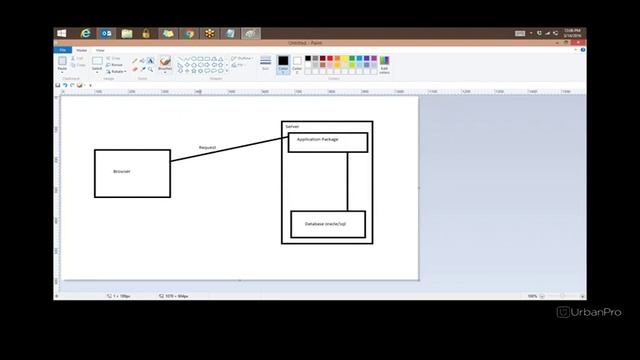The width and height of the screenshot is (640, 360).
Task: Open the Paste dropdown arrow
Action: pyautogui.click(x=62, y=71)
